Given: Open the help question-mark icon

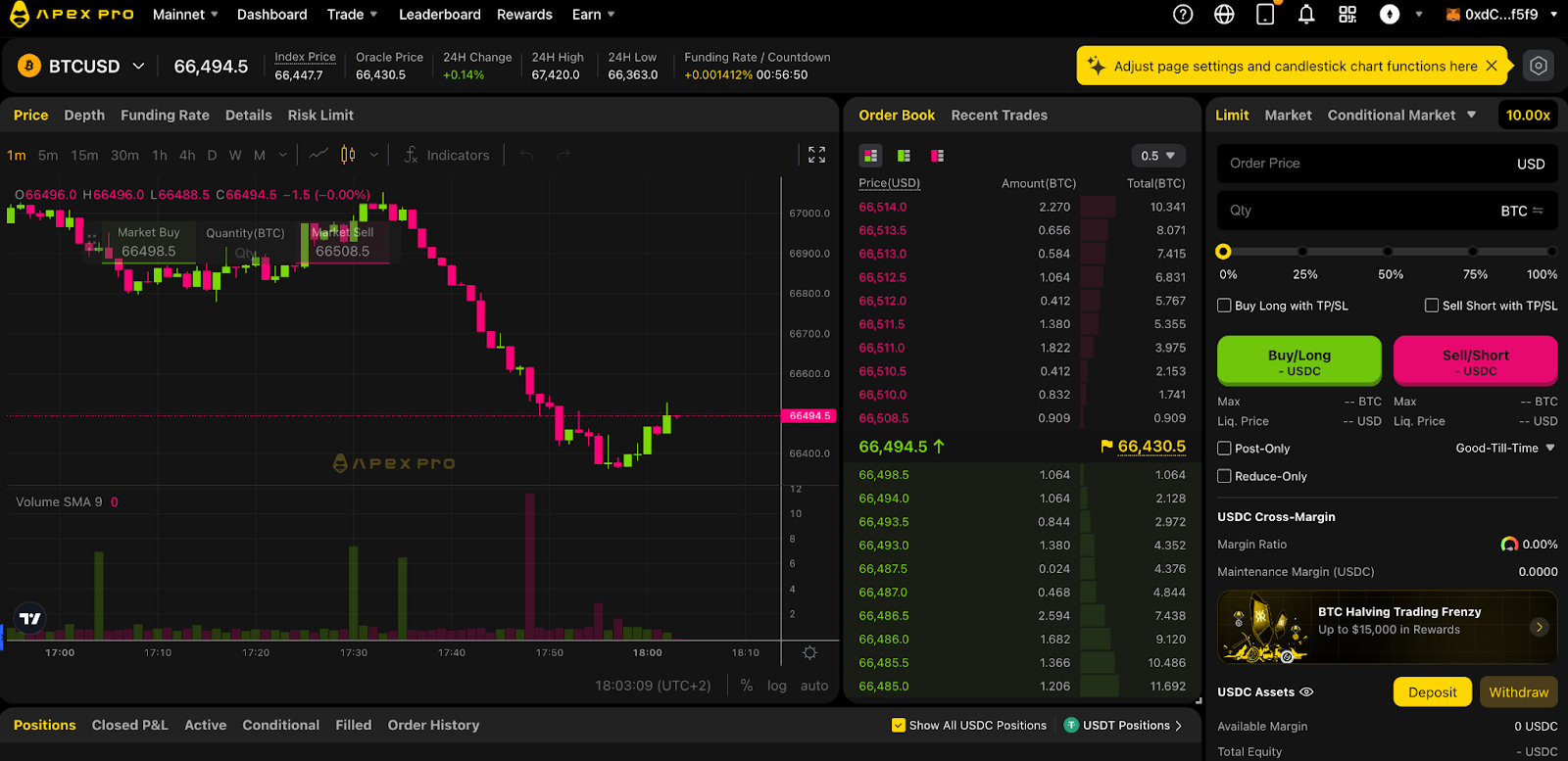Looking at the screenshot, I should pyautogui.click(x=1183, y=15).
